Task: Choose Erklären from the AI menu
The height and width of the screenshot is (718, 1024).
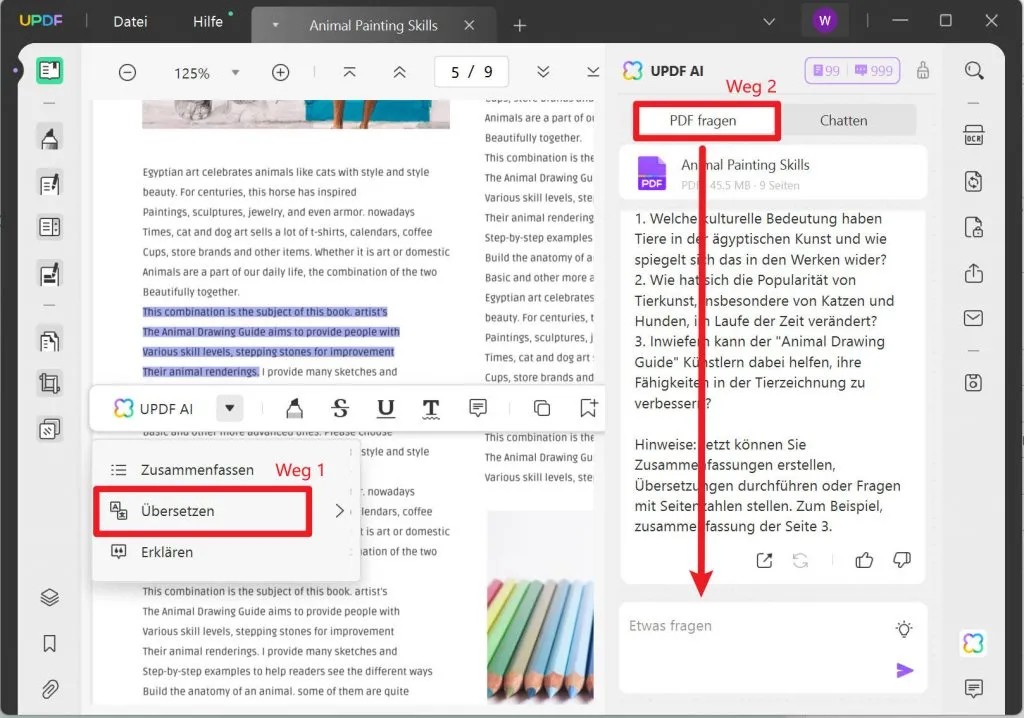Action: pyautogui.click(x=167, y=552)
